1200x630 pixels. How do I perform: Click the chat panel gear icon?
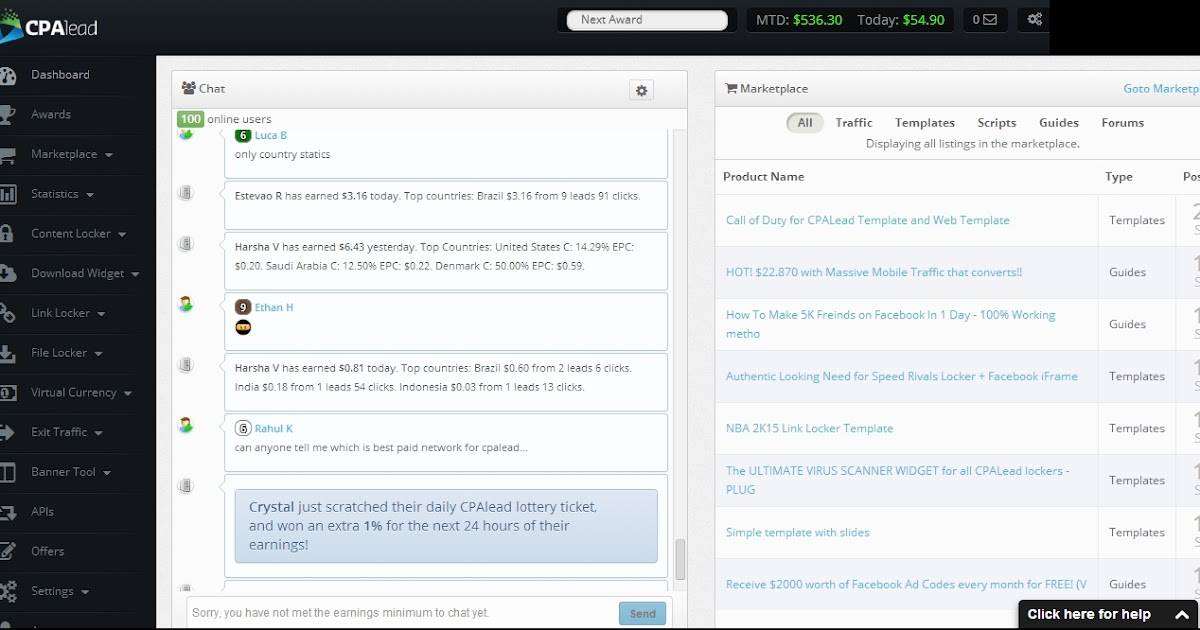coord(641,90)
